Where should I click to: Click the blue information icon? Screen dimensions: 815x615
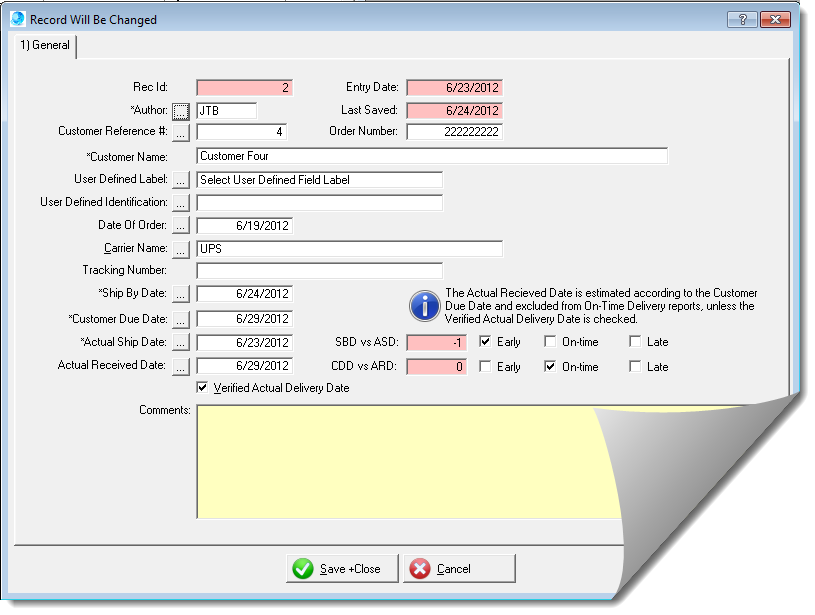425,306
